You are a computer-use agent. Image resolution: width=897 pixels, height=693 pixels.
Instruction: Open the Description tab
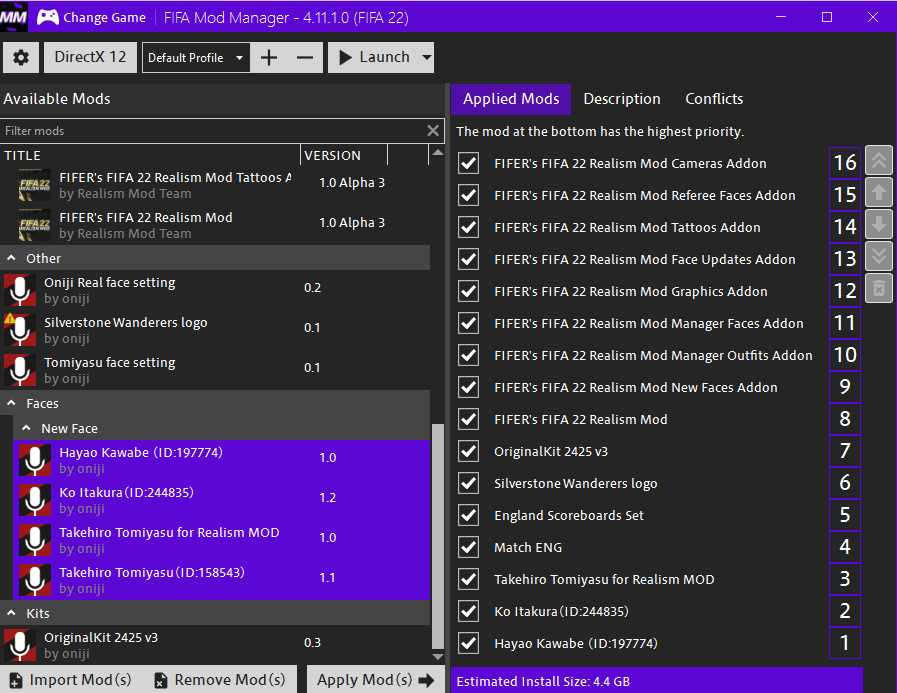[x=622, y=99]
